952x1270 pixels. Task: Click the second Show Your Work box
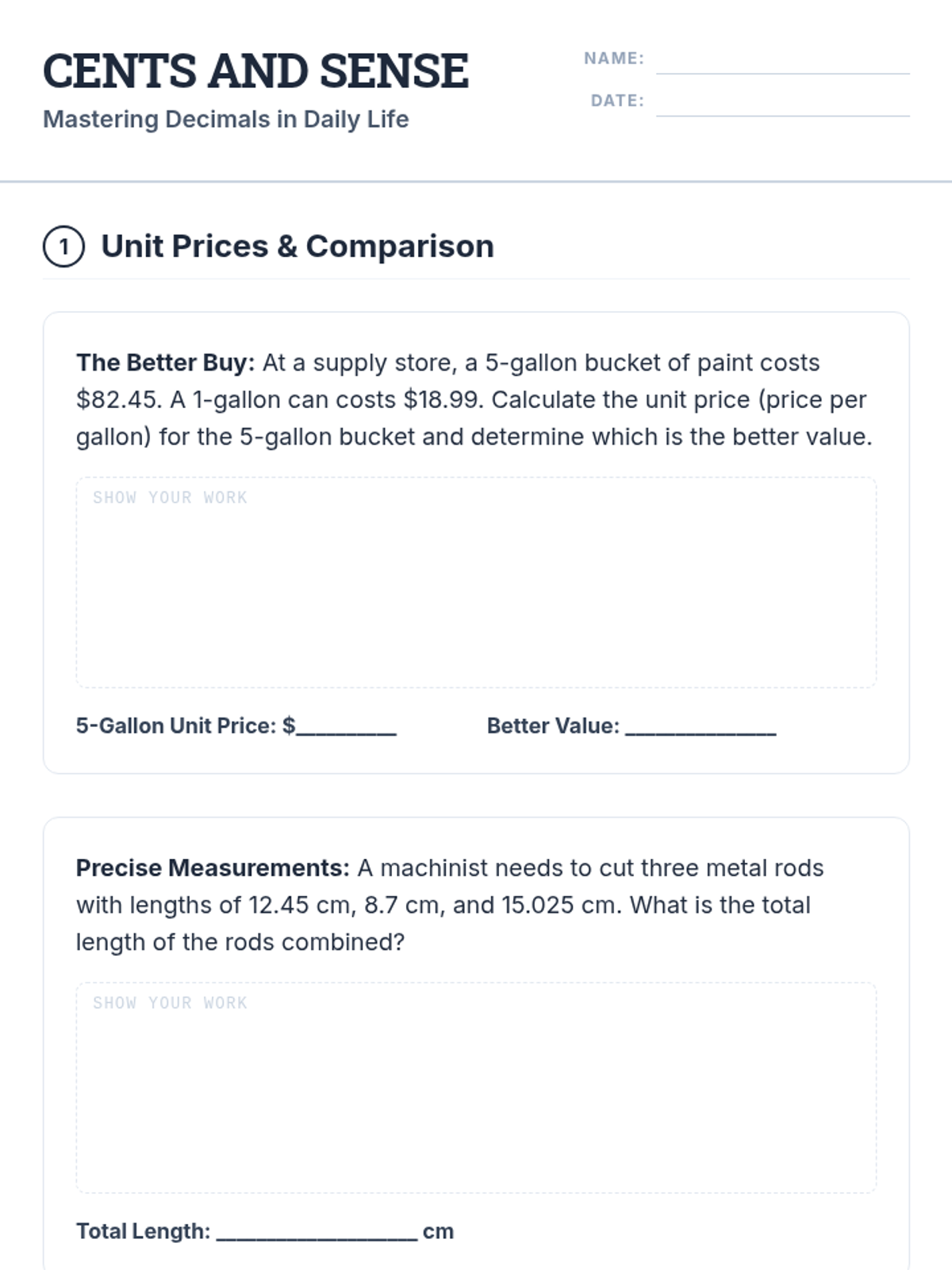click(x=476, y=1088)
